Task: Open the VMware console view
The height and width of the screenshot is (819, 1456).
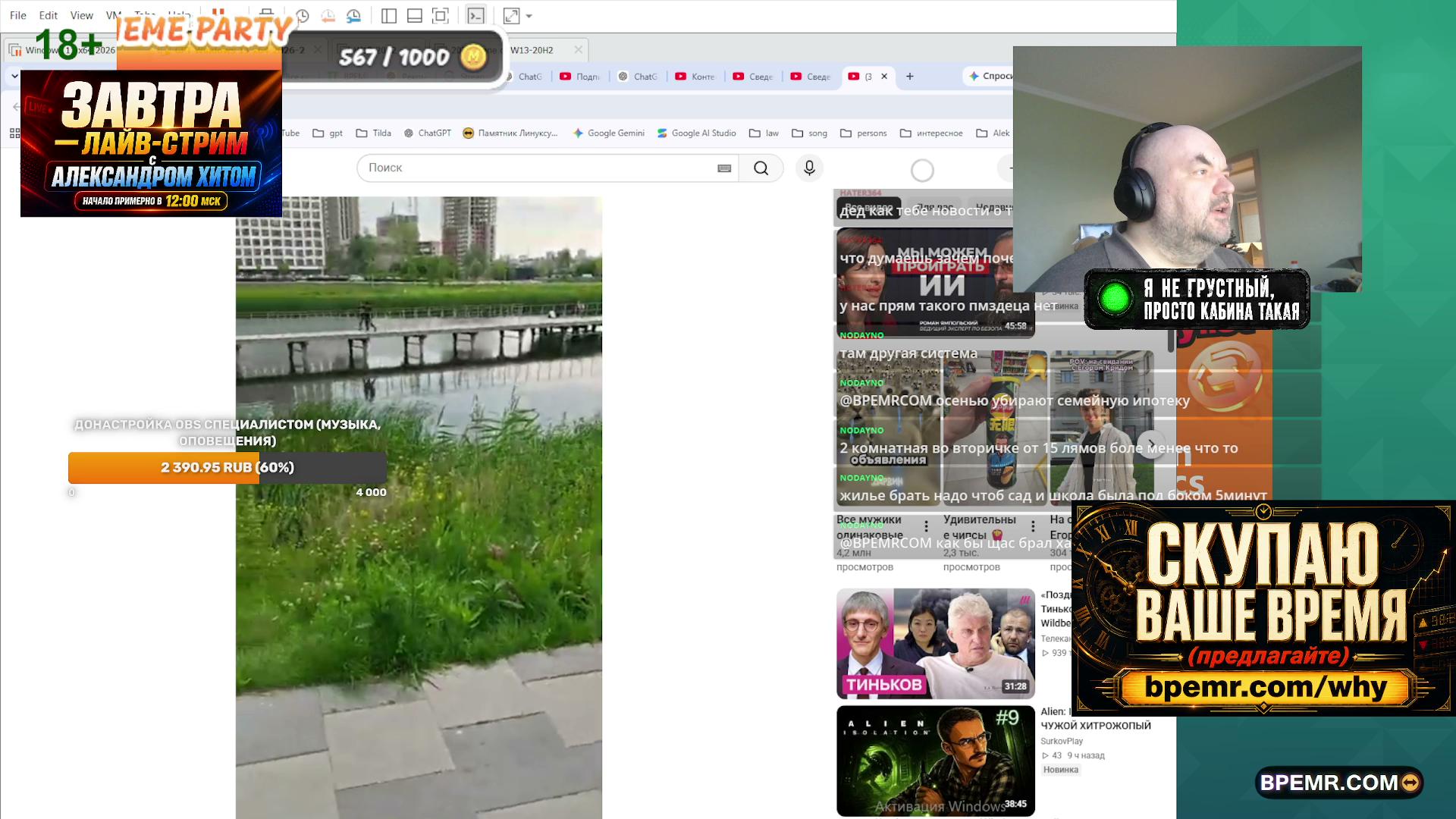Action: tap(475, 16)
